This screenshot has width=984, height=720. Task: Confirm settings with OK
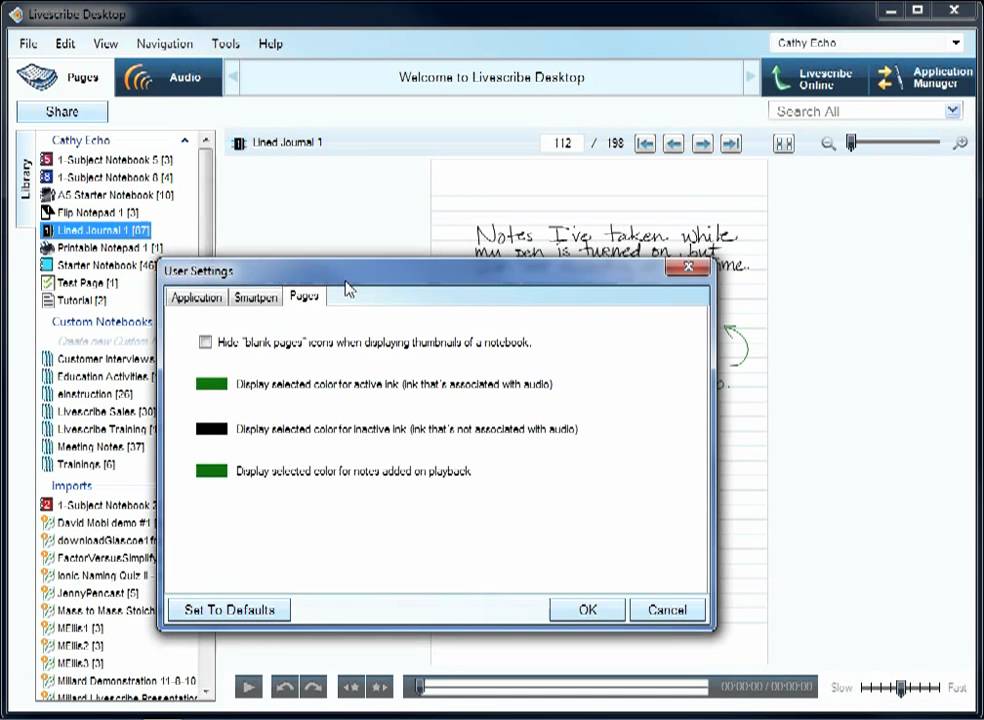point(587,610)
